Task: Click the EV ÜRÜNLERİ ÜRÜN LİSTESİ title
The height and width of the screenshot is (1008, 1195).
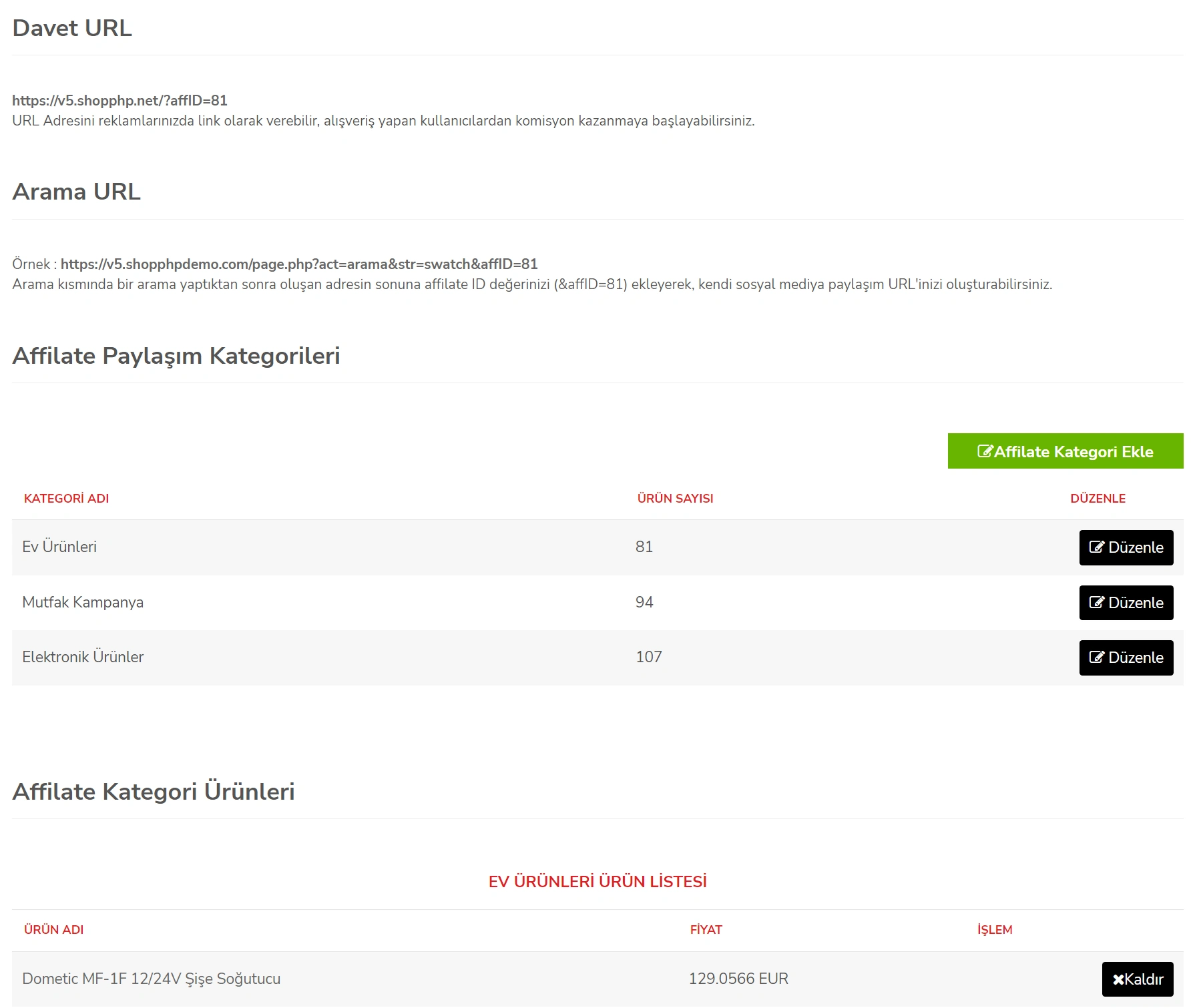Action: 597,881
